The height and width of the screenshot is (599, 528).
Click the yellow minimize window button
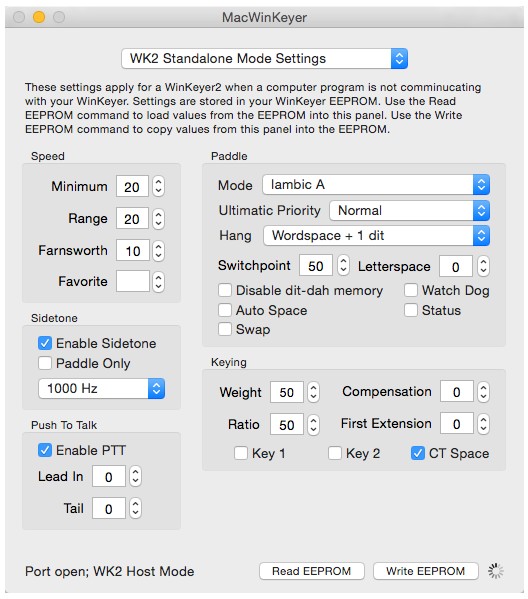[x=39, y=17]
